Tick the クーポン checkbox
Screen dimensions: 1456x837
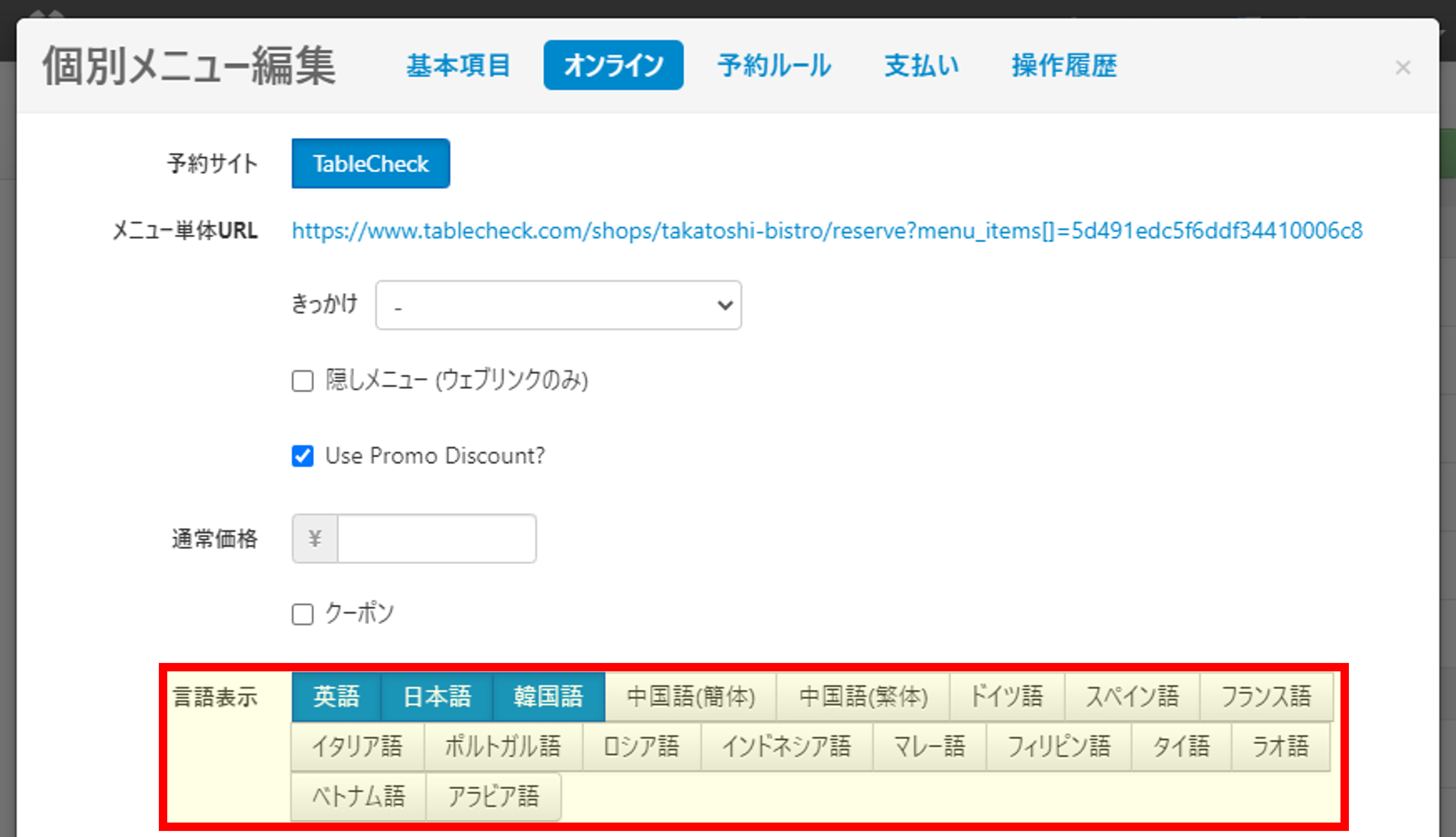302,614
